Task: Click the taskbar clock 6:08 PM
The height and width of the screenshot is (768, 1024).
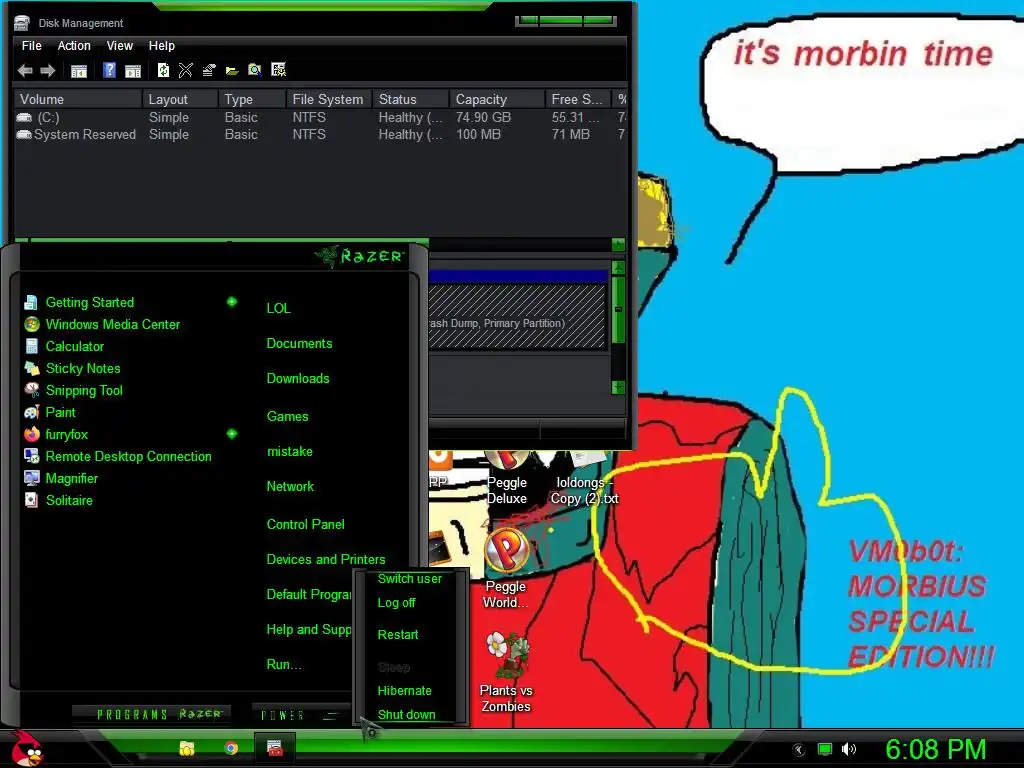Action: [x=935, y=750]
